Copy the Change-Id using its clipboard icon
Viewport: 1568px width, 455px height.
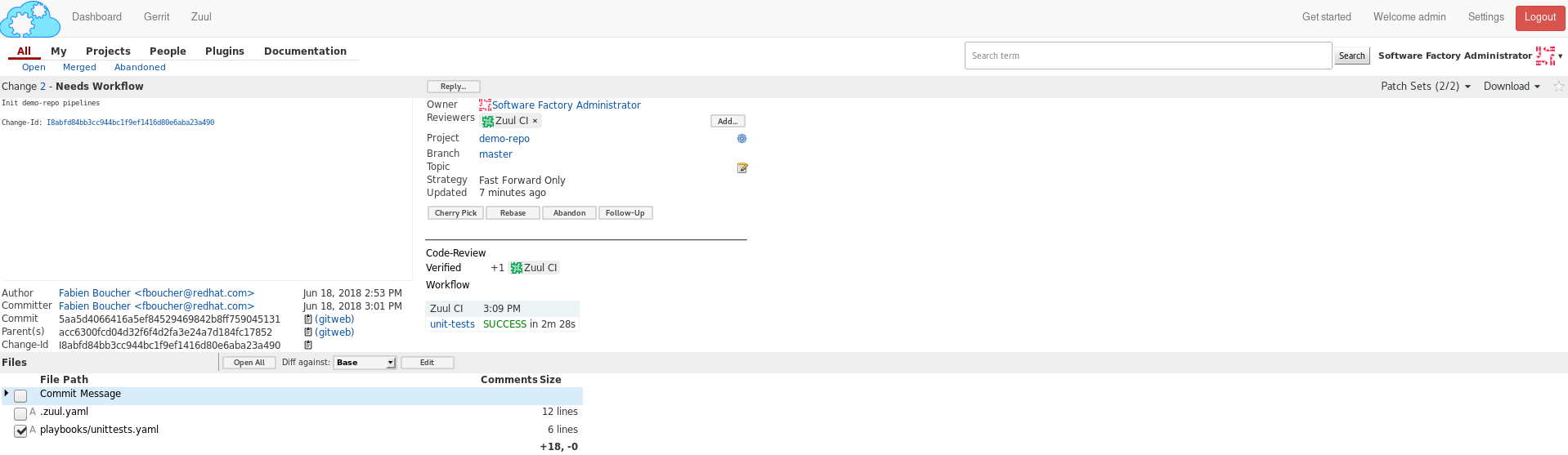308,346
